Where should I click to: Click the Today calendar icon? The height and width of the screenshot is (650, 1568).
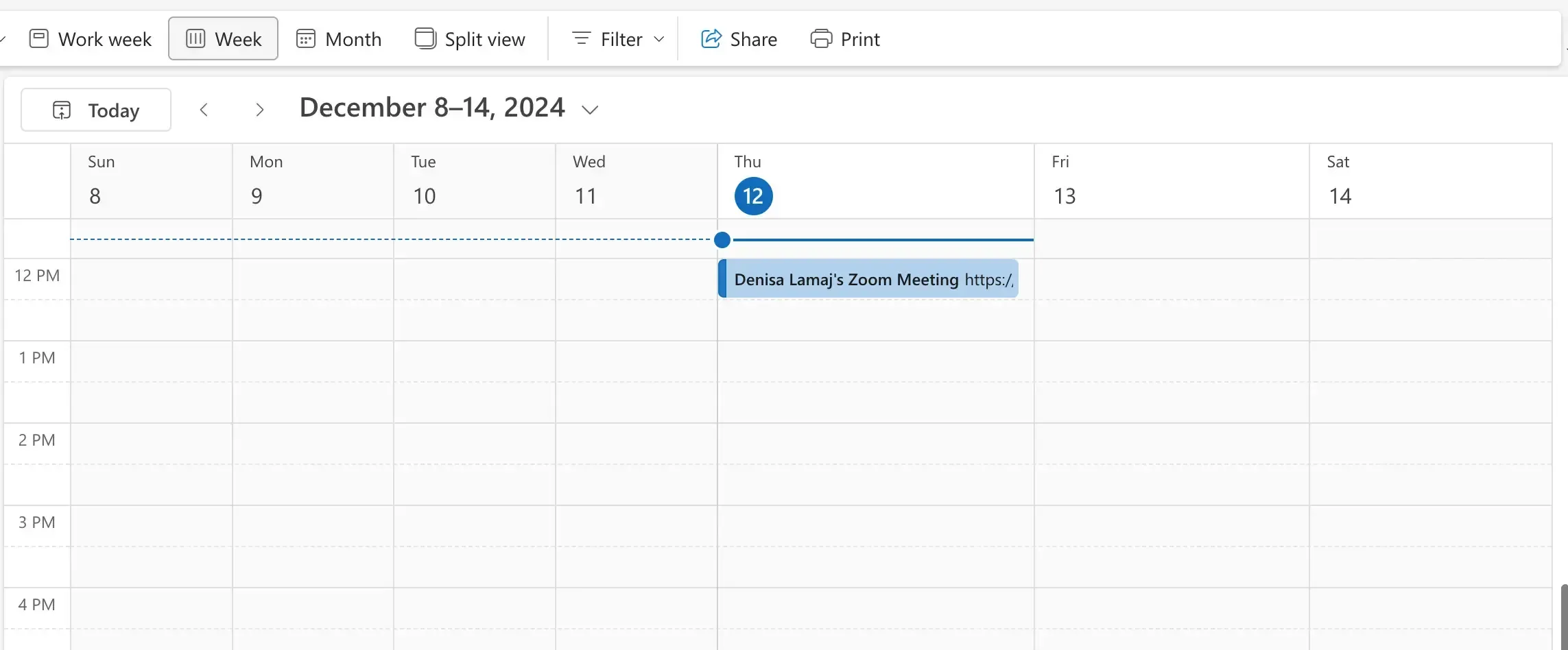(61, 110)
